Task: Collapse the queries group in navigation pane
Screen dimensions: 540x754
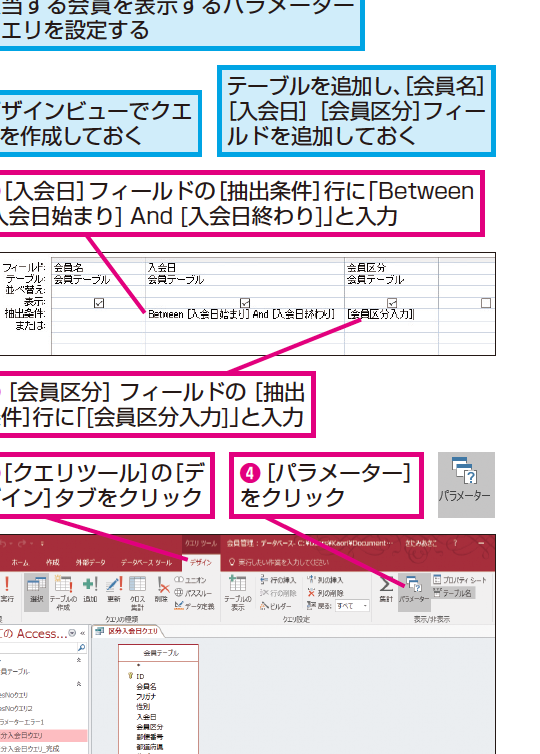Action: [79, 684]
